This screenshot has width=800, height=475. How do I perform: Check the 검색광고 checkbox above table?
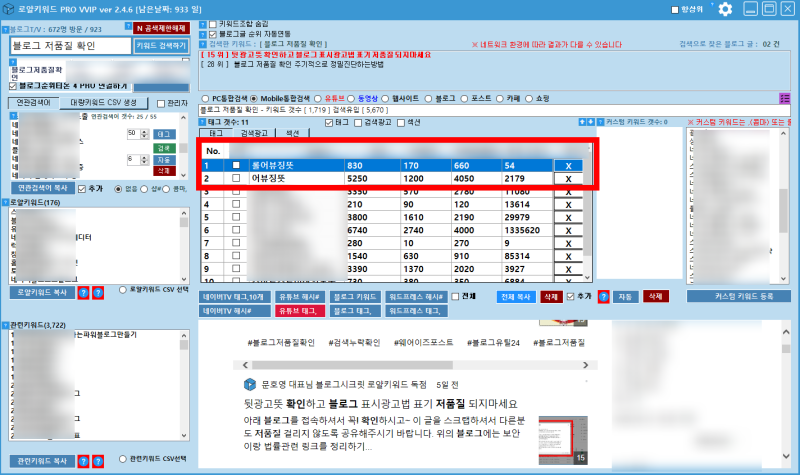point(358,122)
